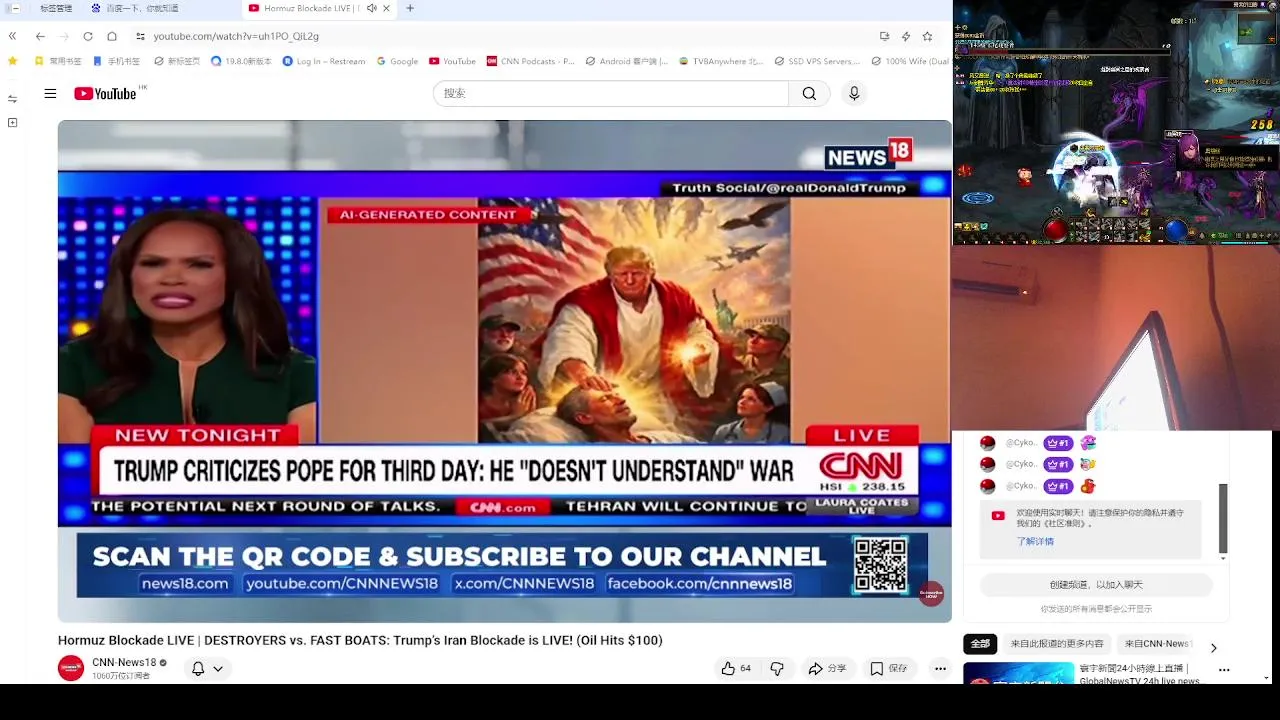Click the left sidebar swap-arrows icon
The image size is (1280, 720).
(12, 98)
